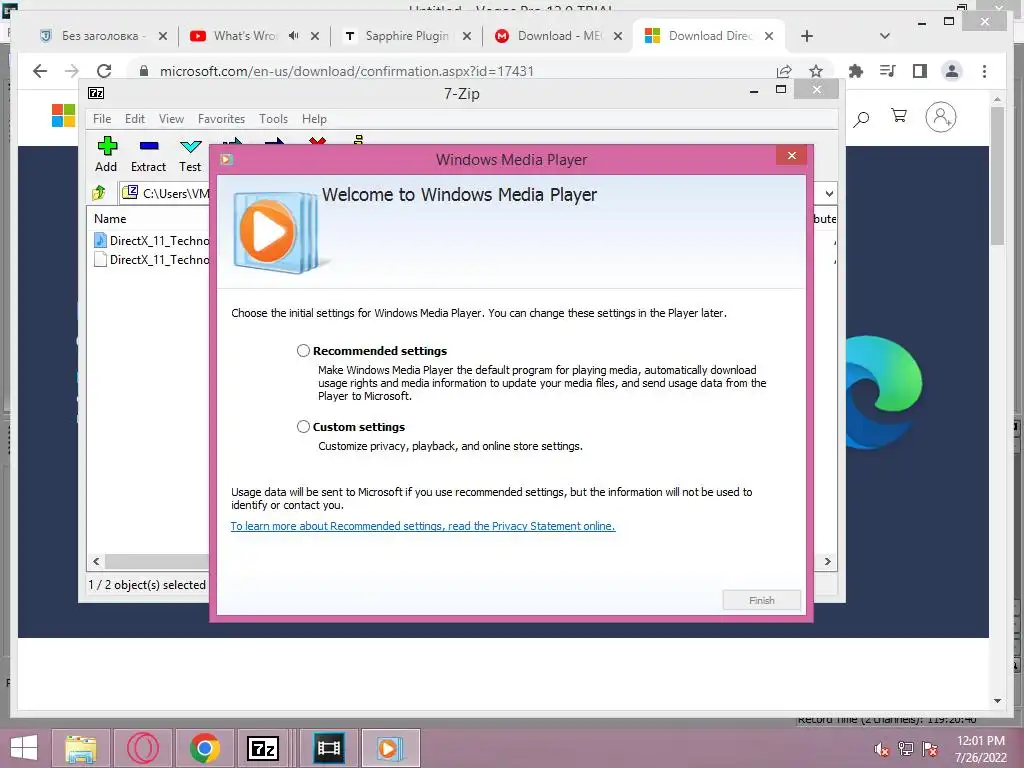1024x768 pixels.
Task: Open the View menu in 7-Zip
Action: pyautogui.click(x=171, y=119)
